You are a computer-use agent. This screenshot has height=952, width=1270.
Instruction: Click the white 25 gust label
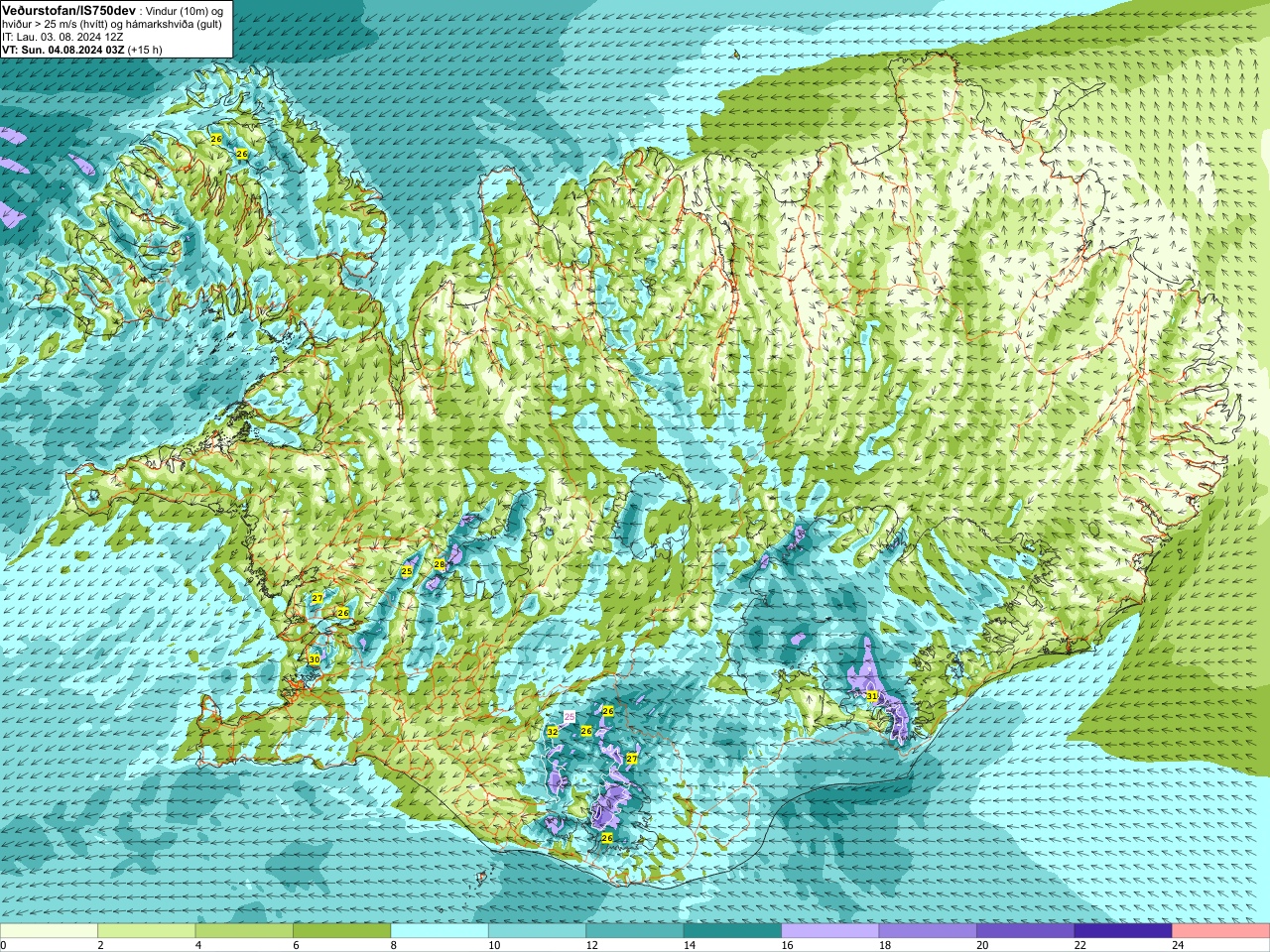pos(570,716)
